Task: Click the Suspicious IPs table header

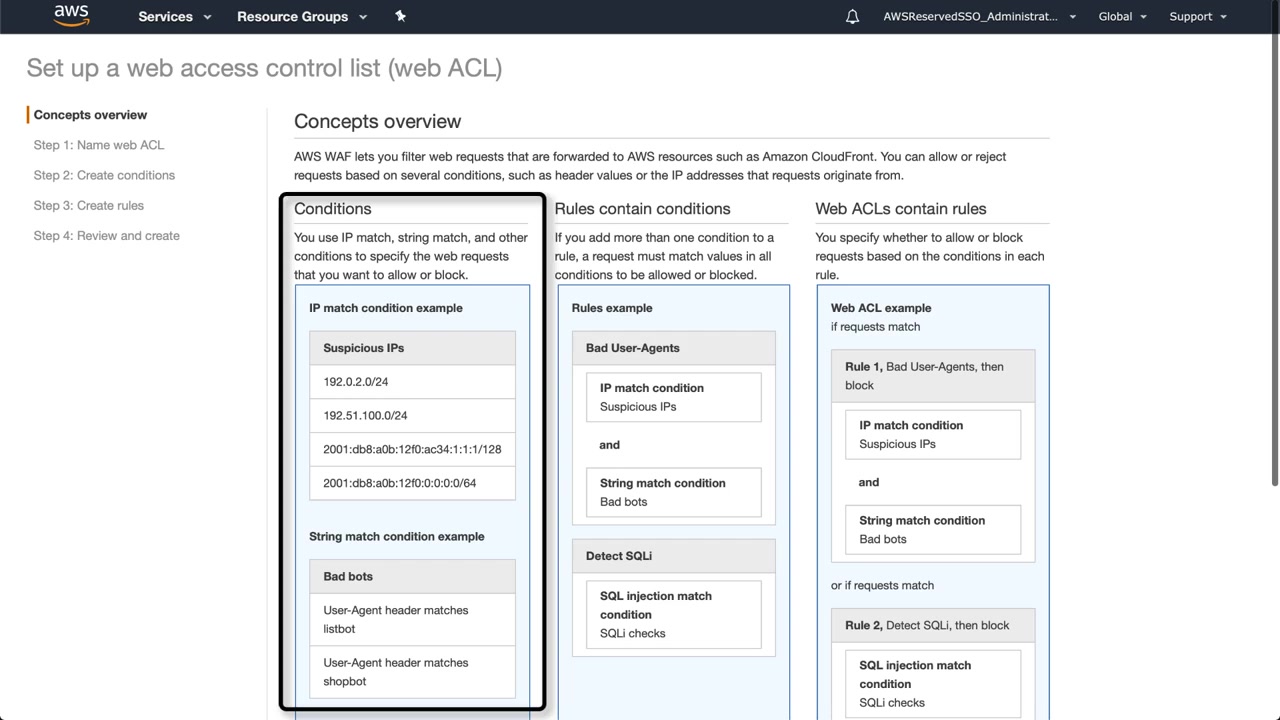Action: 412,348
